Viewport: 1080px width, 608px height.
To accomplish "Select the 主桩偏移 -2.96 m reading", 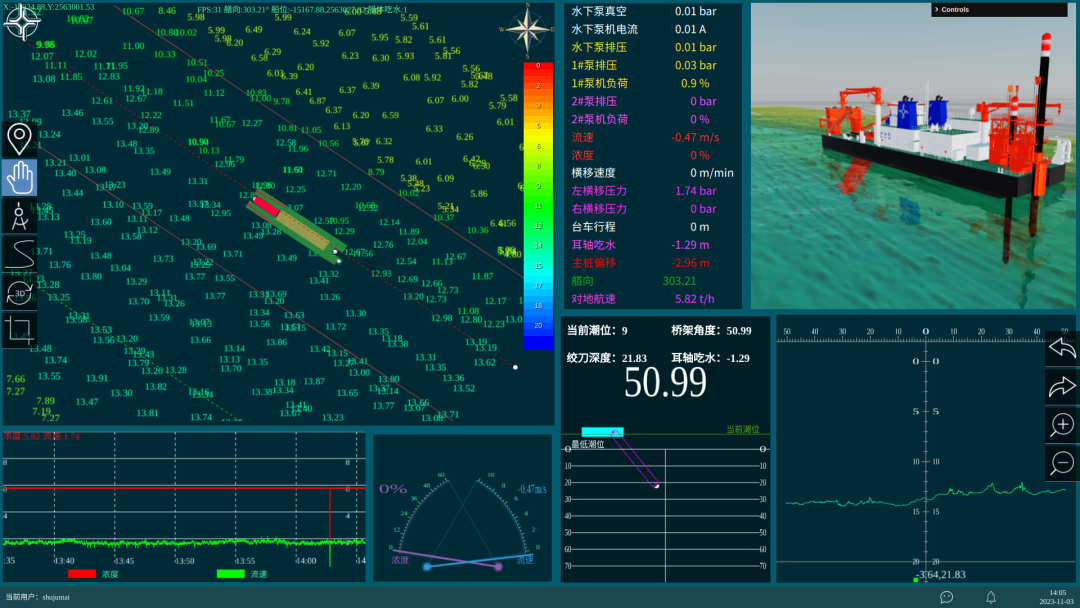I will [652, 262].
